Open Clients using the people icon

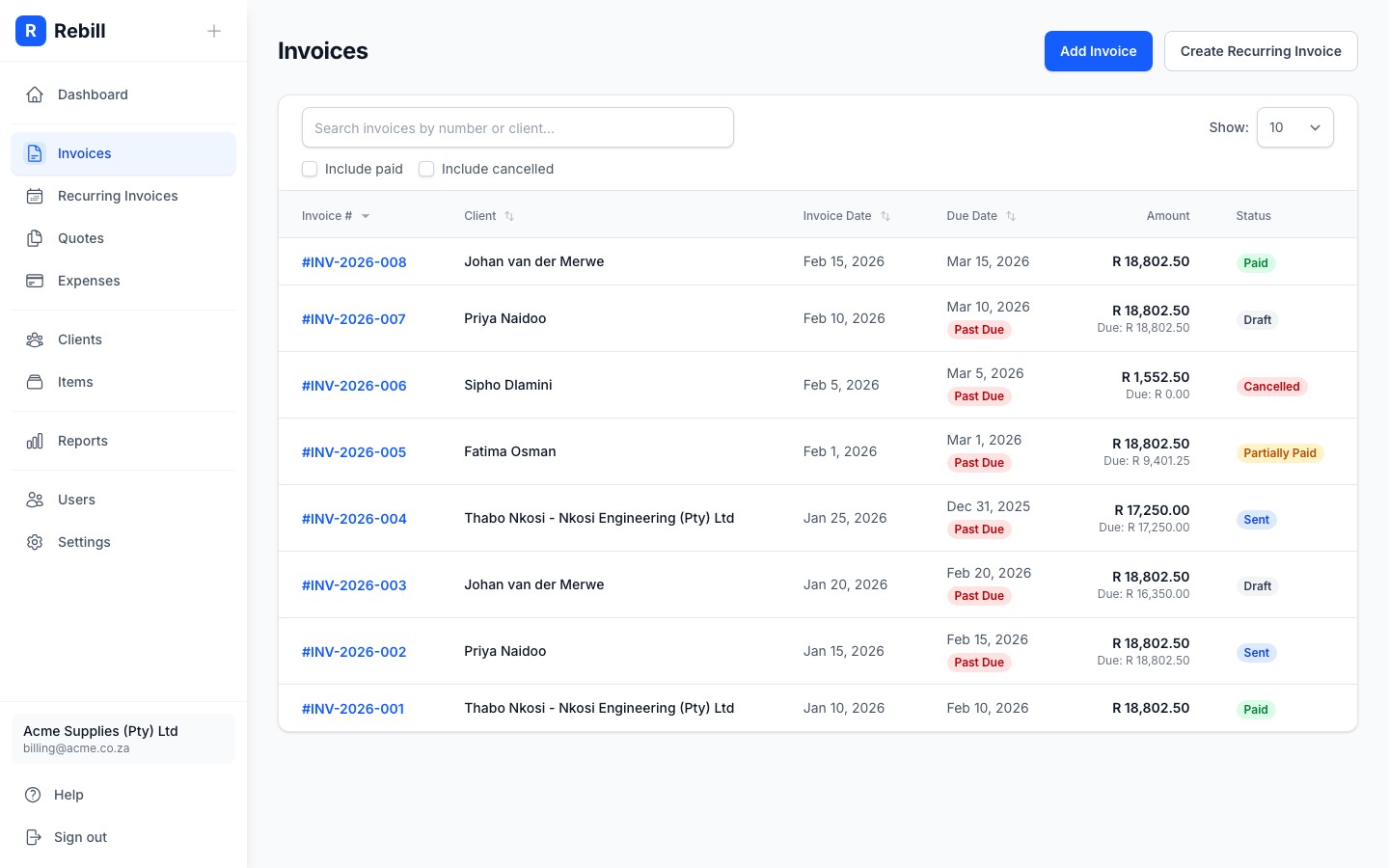tap(35, 339)
